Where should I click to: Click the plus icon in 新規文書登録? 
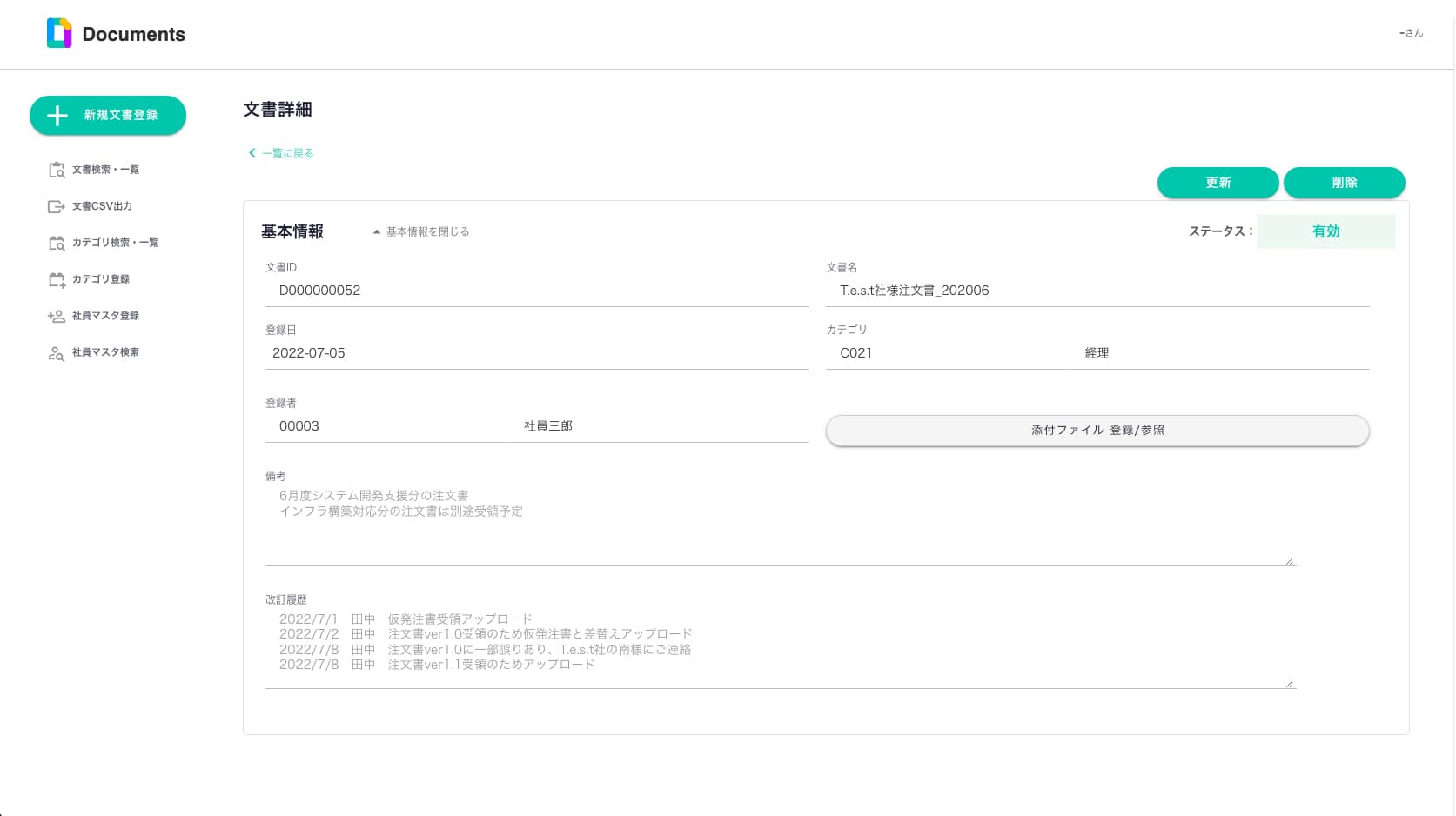[x=57, y=116]
